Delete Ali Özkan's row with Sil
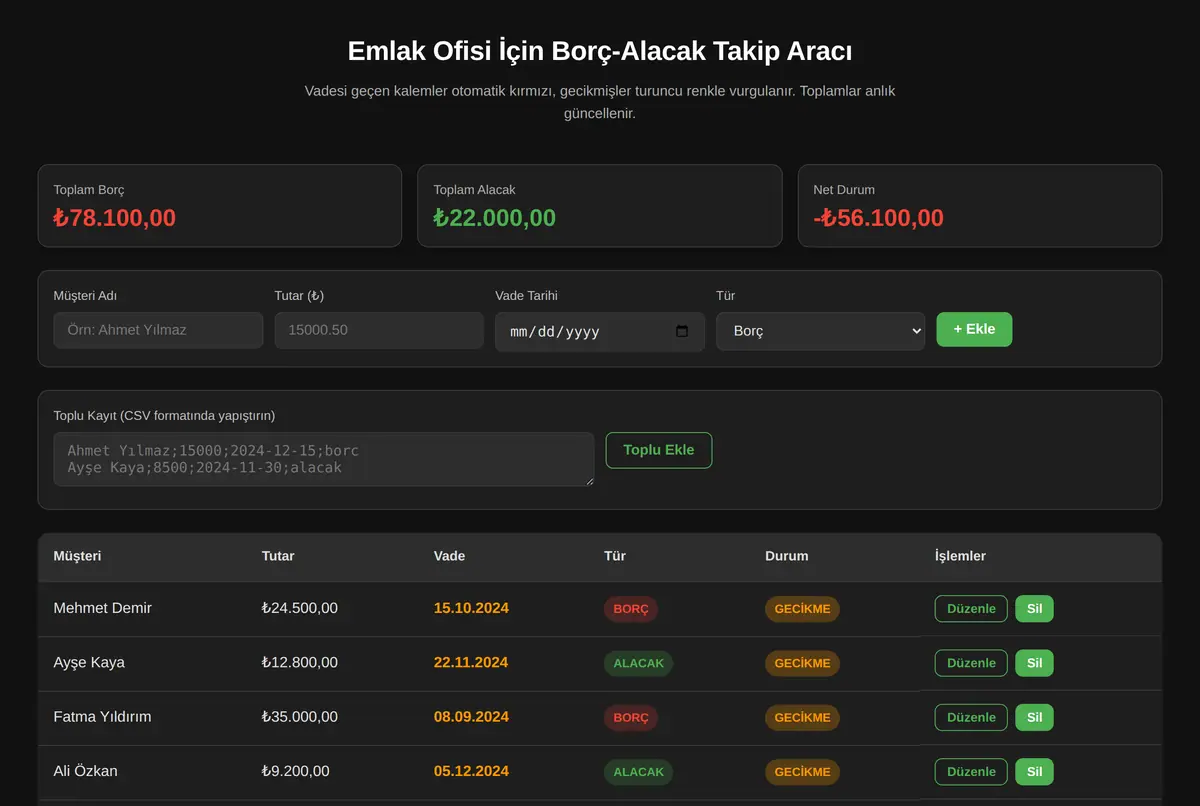1200x806 pixels. click(x=1034, y=772)
